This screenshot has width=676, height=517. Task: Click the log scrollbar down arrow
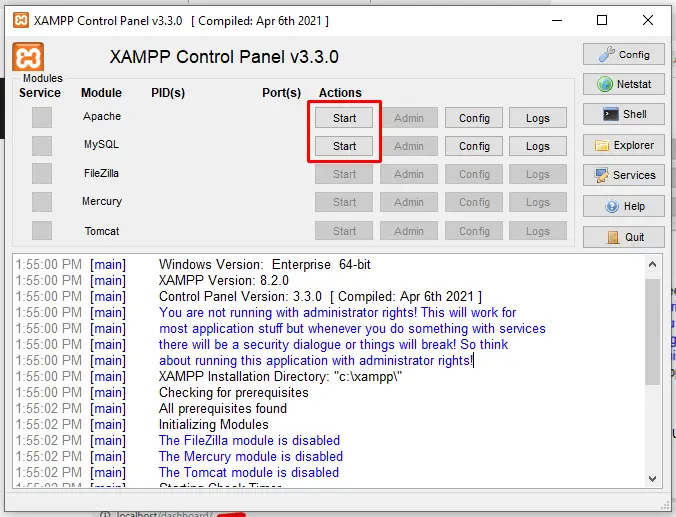click(x=652, y=479)
